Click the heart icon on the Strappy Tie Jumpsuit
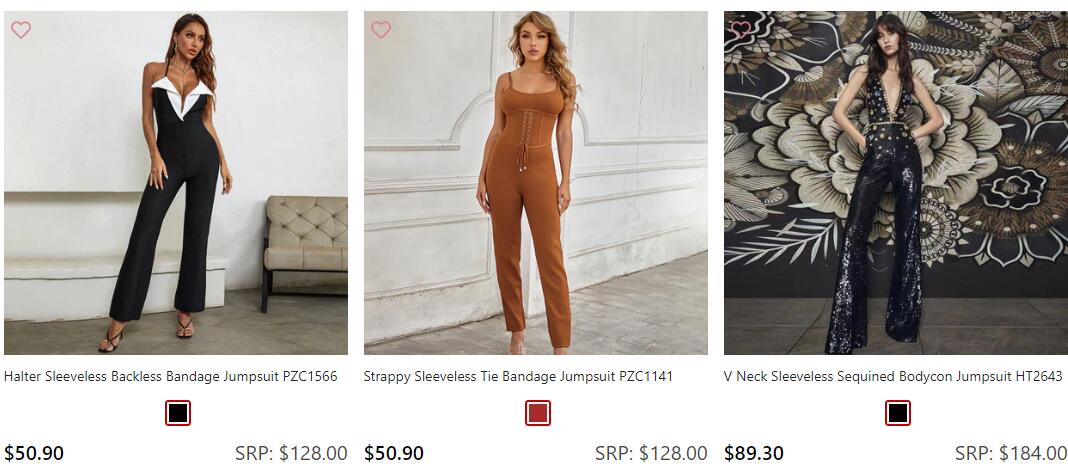The image size is (1068, 469). click(381, 30)
